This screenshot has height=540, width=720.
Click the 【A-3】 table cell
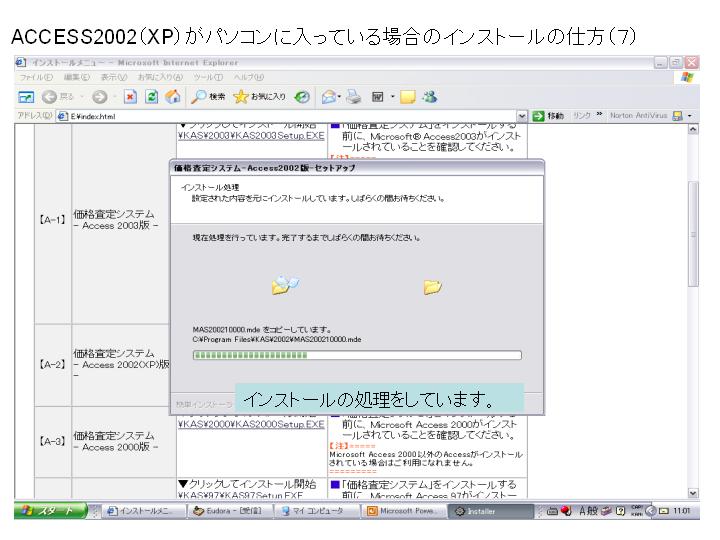[53, 442]
